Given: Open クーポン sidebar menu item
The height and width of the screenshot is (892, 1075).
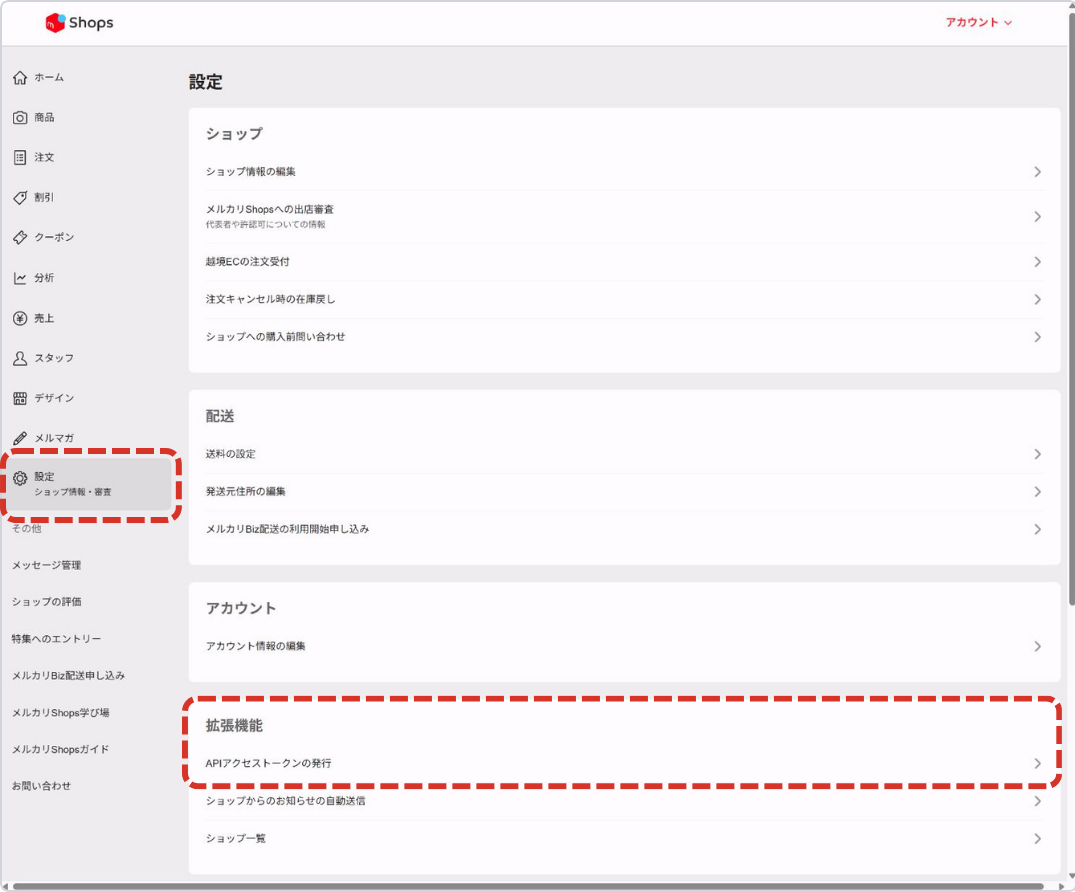Looking at the screenshot, I should (54, 237).
